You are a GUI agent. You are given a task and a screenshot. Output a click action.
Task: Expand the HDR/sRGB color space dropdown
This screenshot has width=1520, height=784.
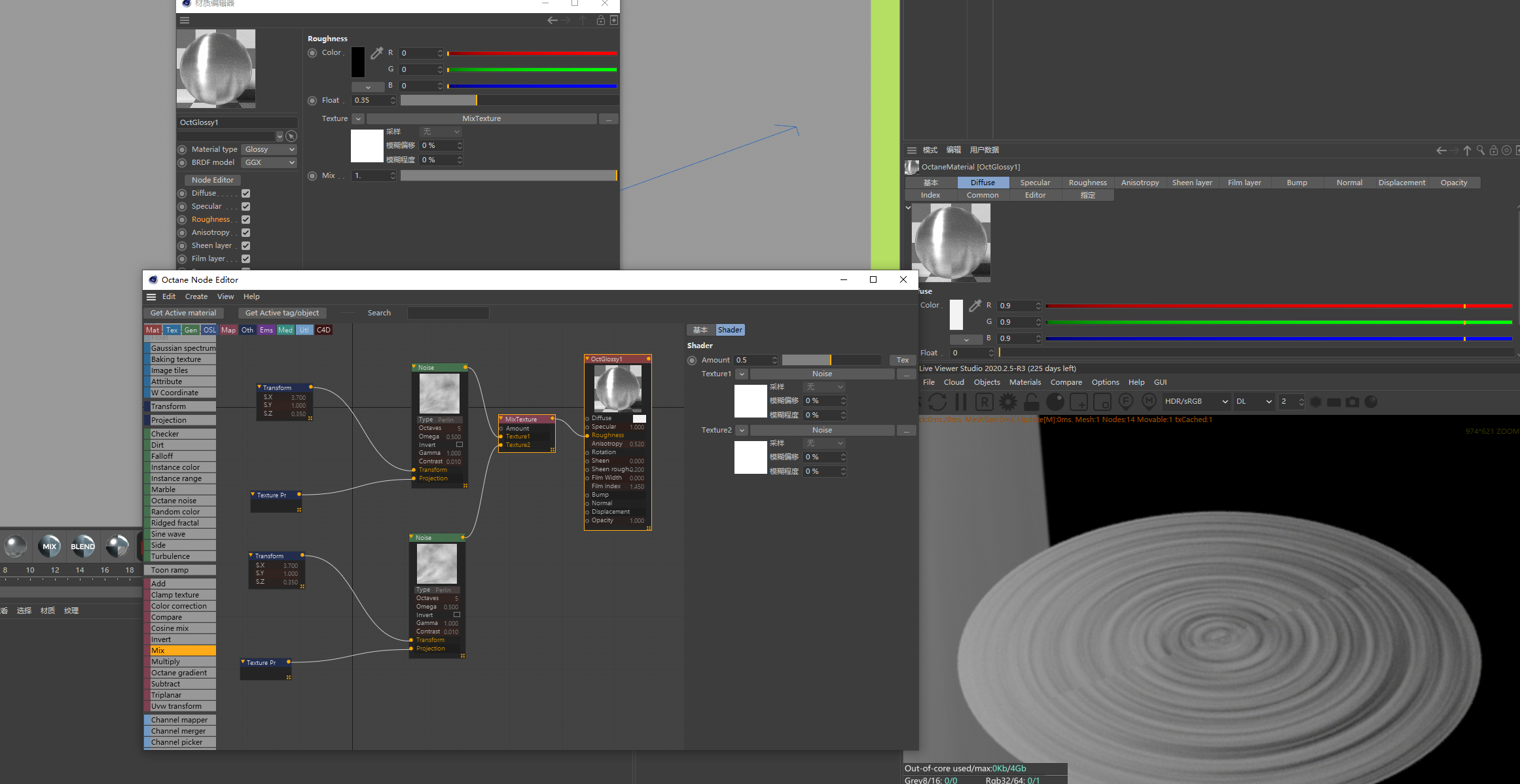pyautogui.click(x=1196, y=402)
